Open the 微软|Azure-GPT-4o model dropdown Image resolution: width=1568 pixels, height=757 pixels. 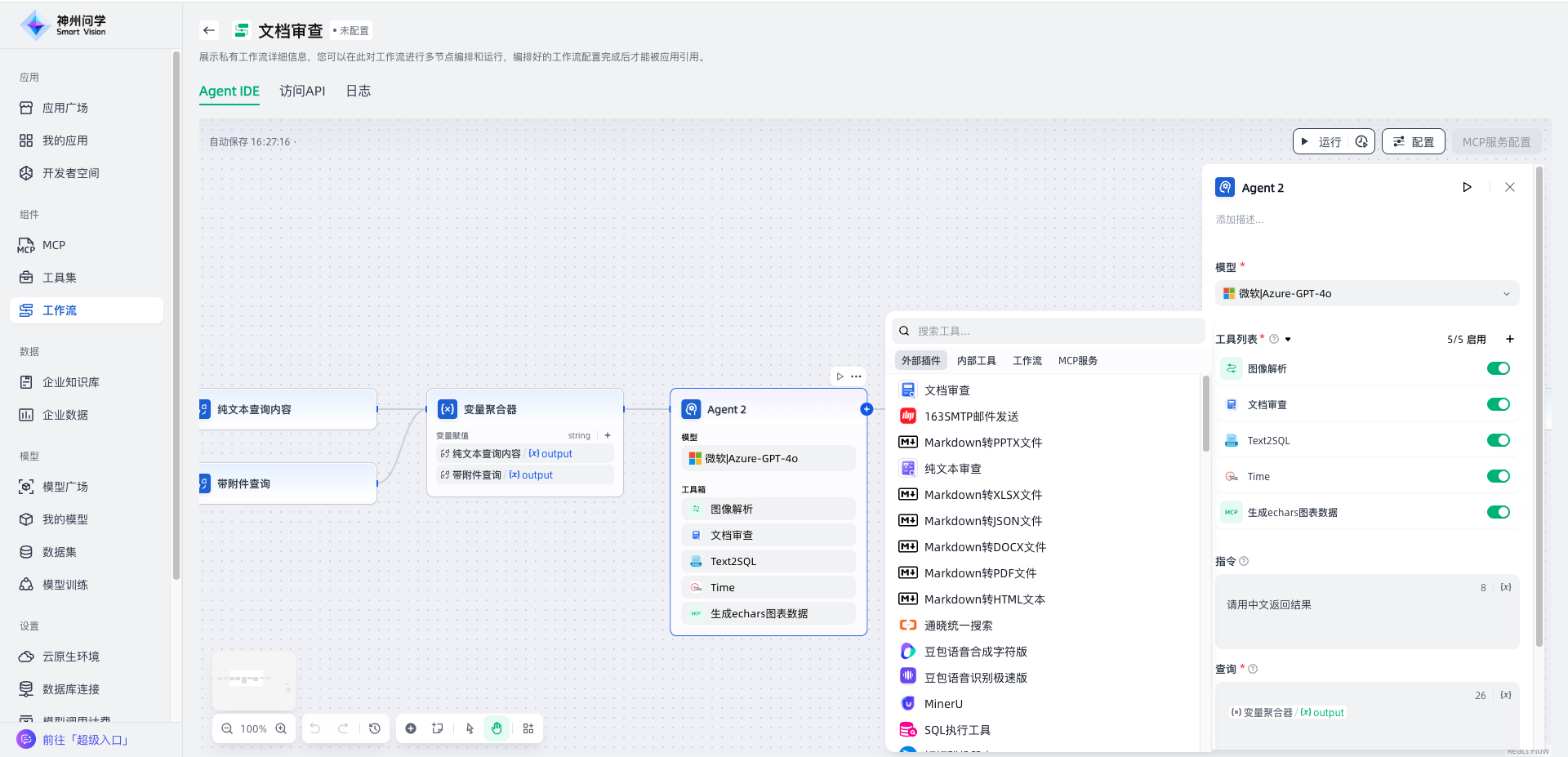point(1366,293)
